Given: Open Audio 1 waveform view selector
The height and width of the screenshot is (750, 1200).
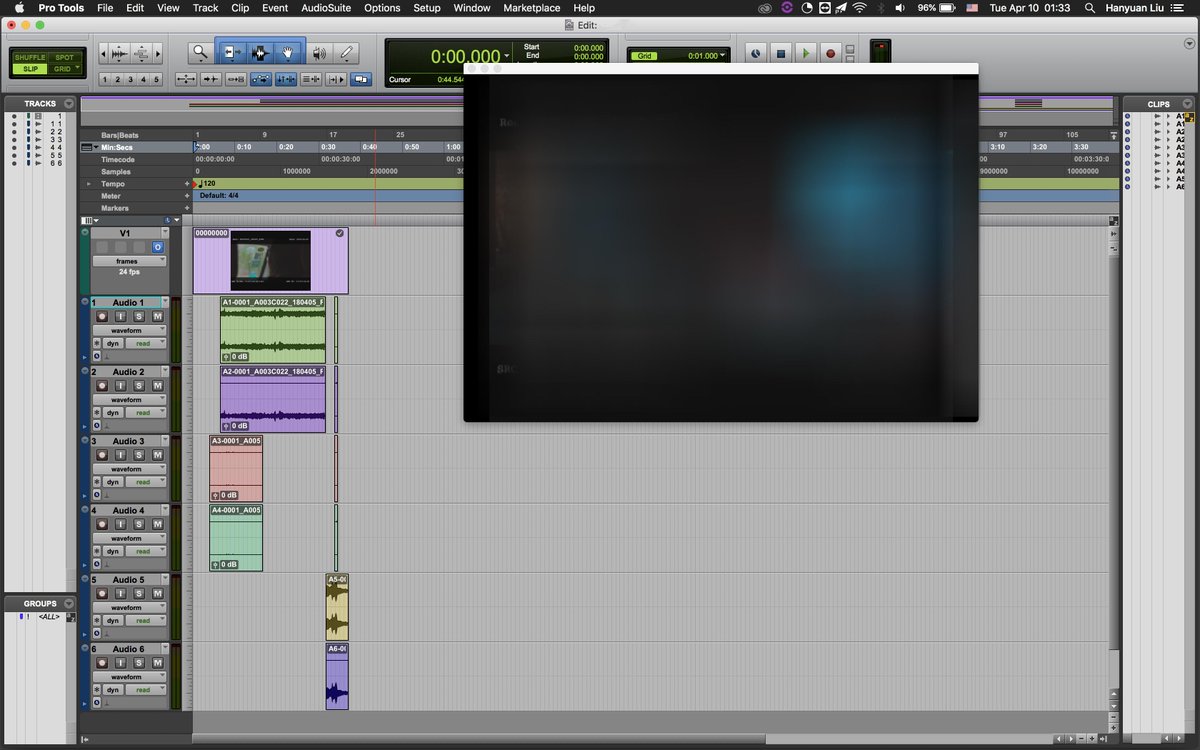Looking at the screenshot, I should pyautogui.click(x=129, y=330).
